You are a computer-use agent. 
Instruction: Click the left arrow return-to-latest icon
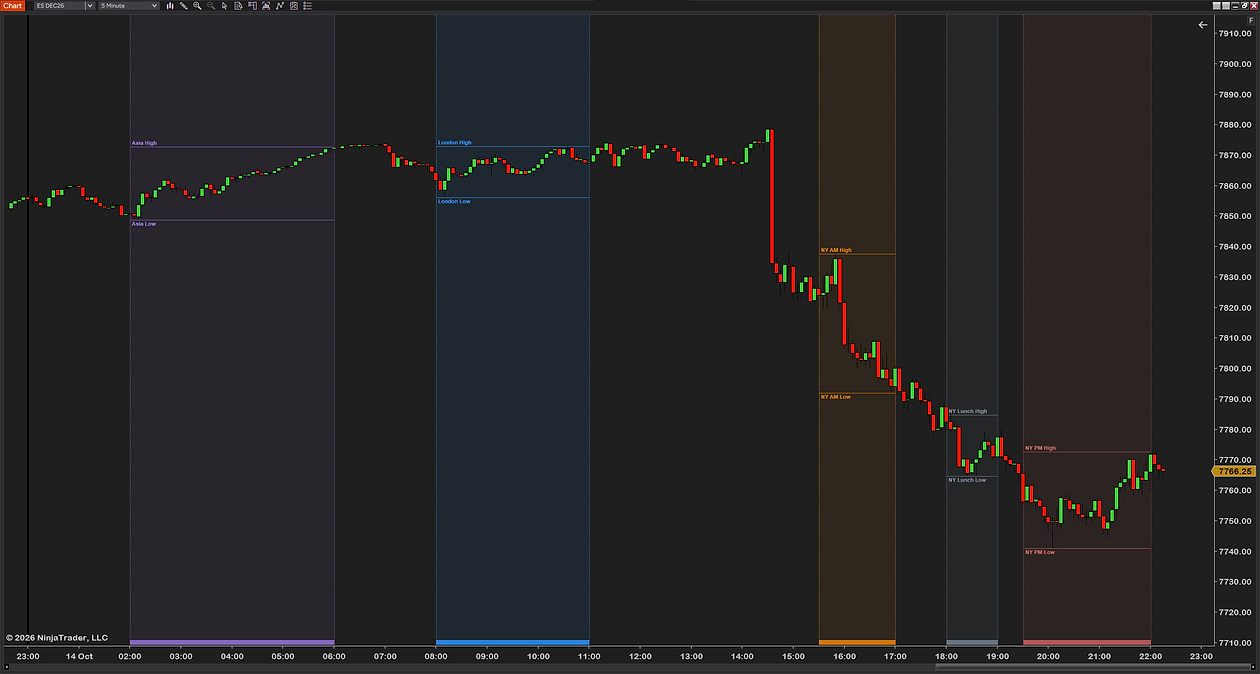[1203, 25]
